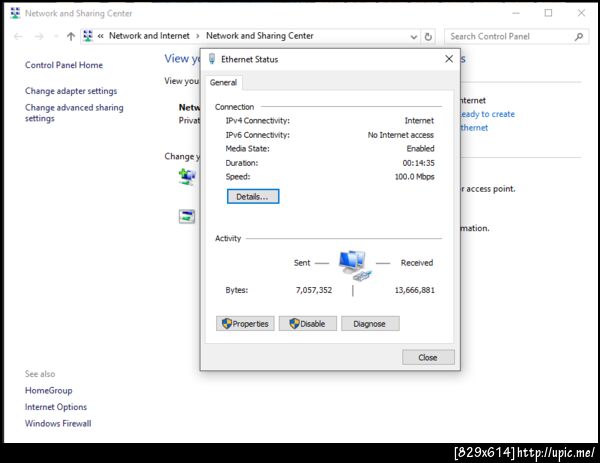The image size is (600, 463).
Task: Click the Media State Enabled value
Action: click(x=421, y=149)
